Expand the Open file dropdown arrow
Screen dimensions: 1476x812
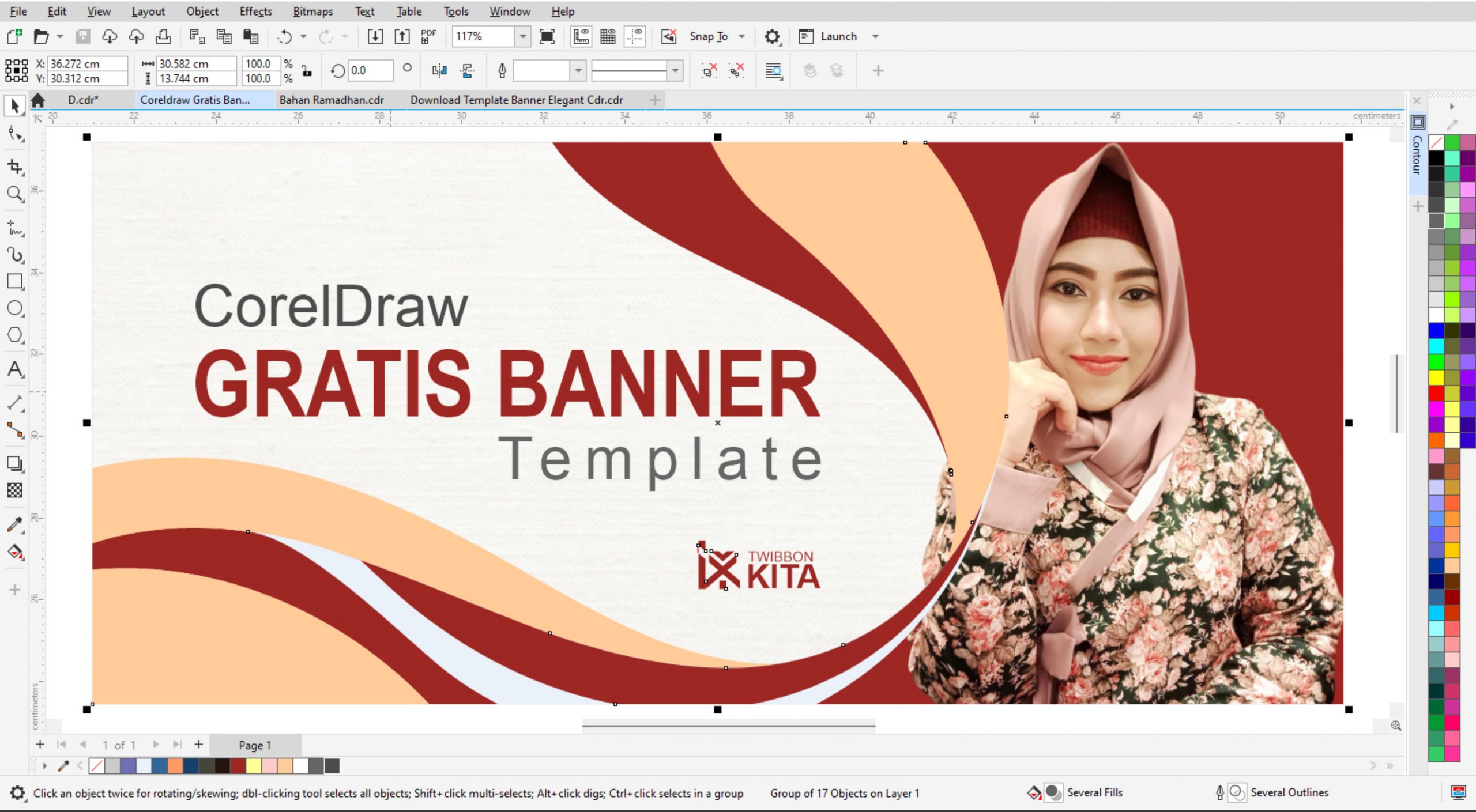point(59,36)
